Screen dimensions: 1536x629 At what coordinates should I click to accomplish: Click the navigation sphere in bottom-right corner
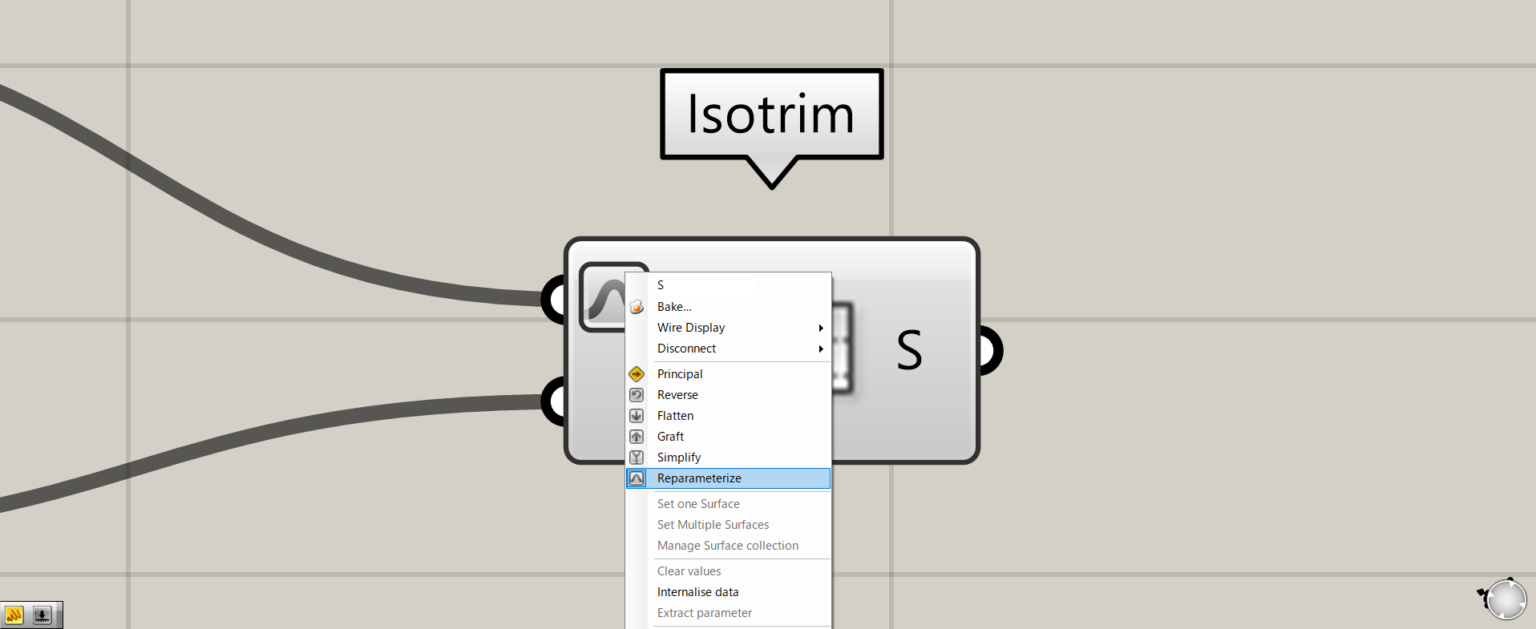[x=1505, y=598]
